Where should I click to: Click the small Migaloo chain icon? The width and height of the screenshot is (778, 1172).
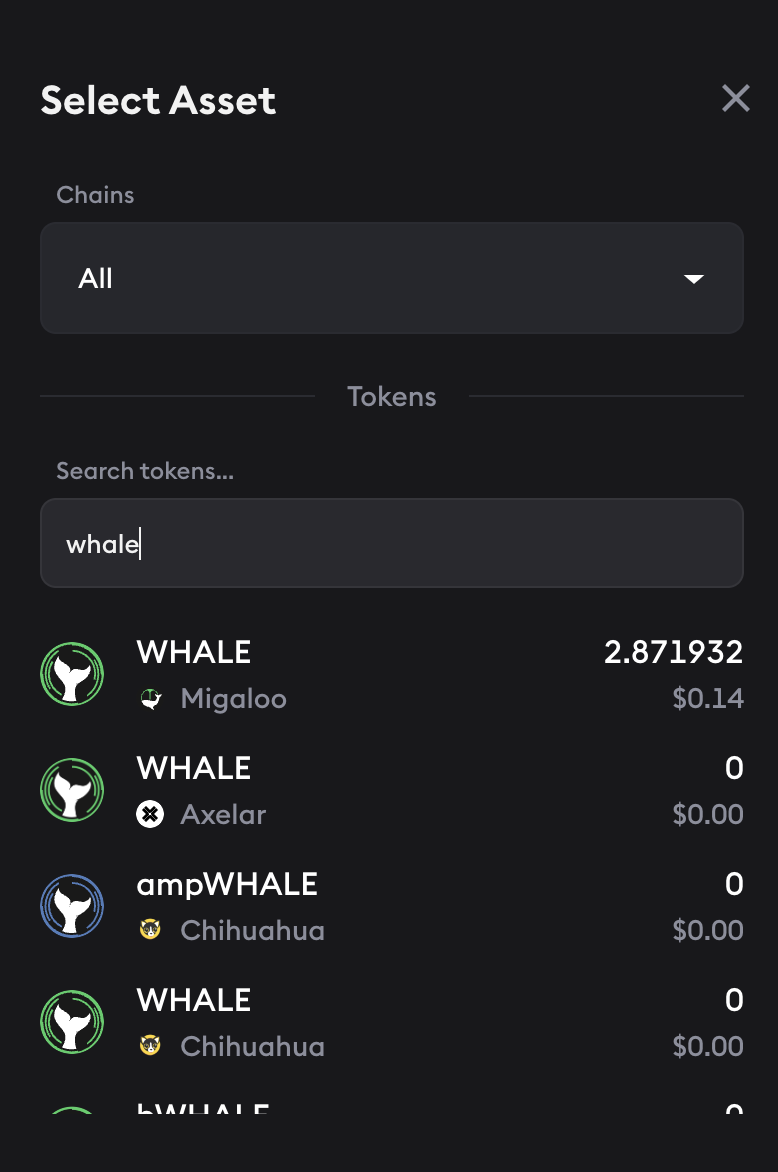pos(150,699)
